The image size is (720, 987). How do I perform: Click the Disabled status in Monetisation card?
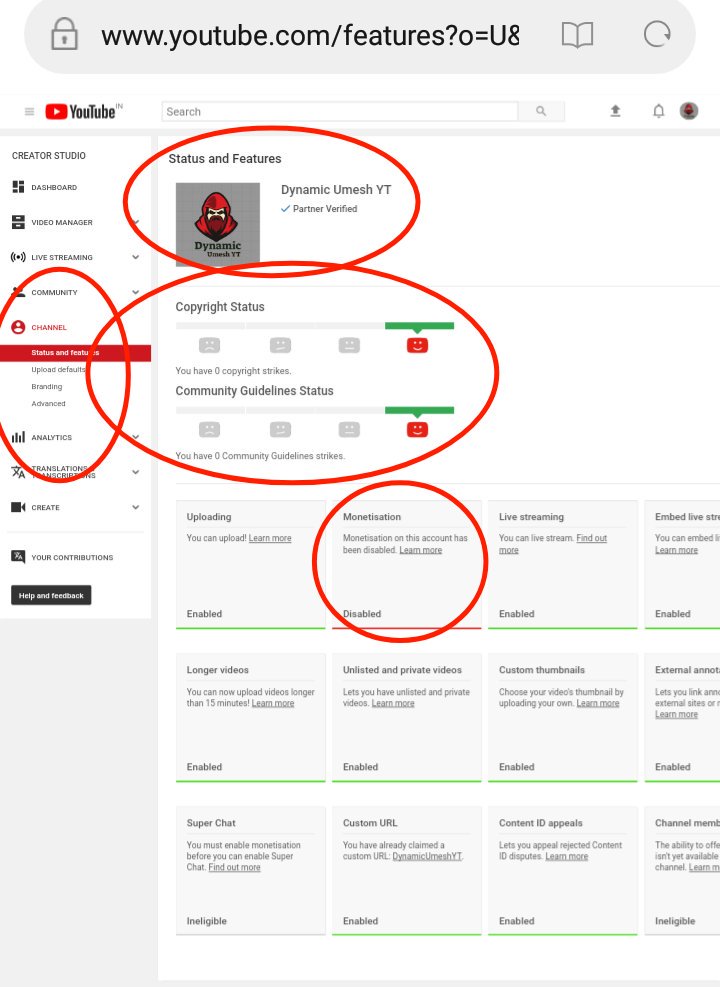(362, 614)
